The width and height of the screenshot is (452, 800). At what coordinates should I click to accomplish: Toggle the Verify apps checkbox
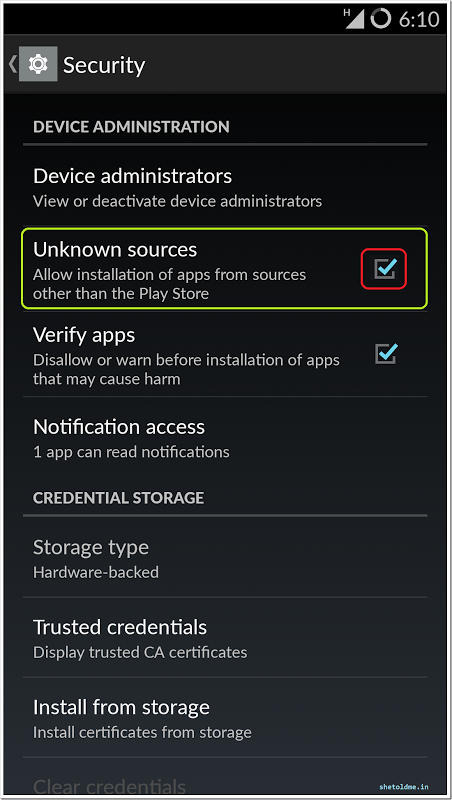(386, 354)
